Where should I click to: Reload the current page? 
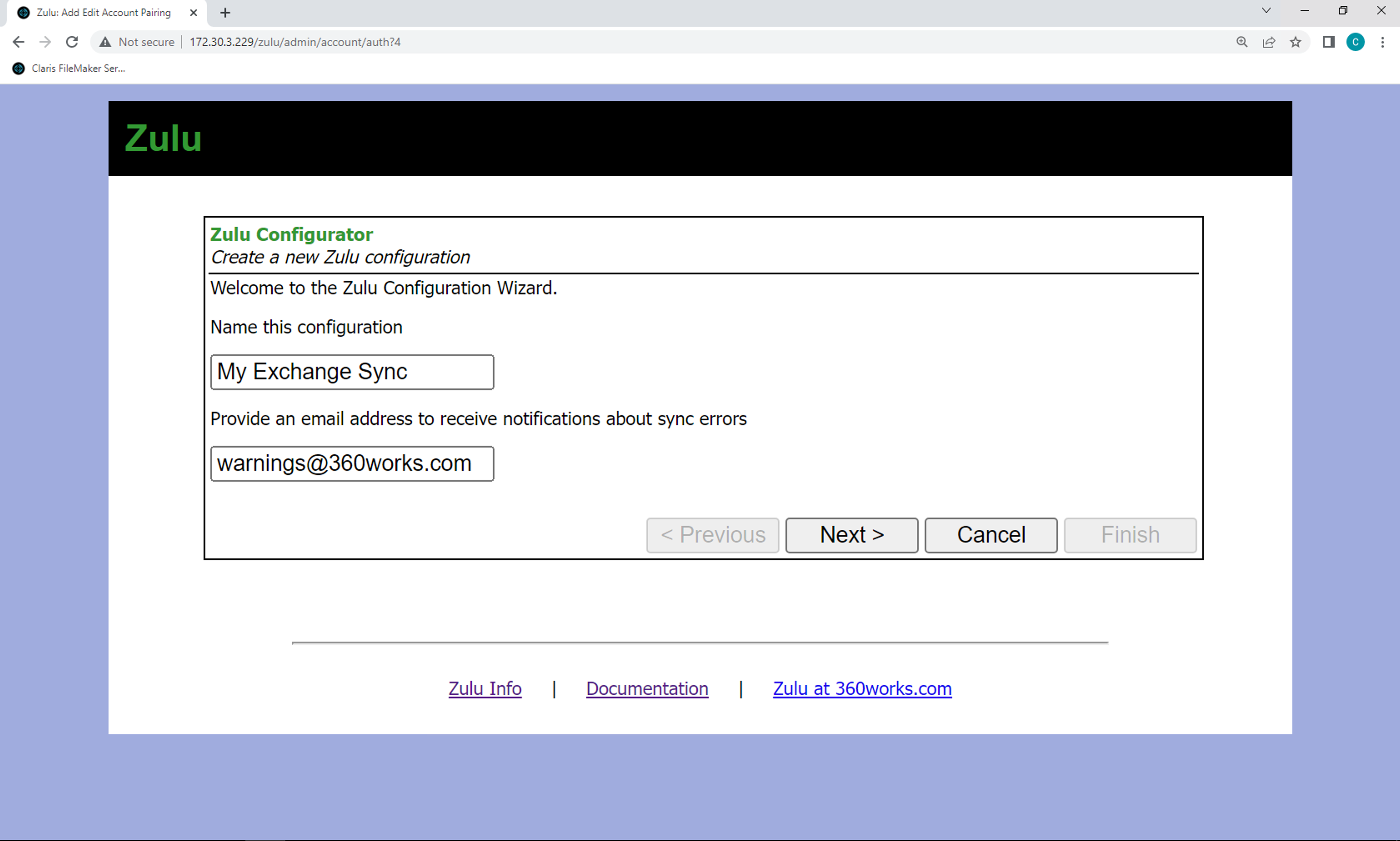point(72,42)
